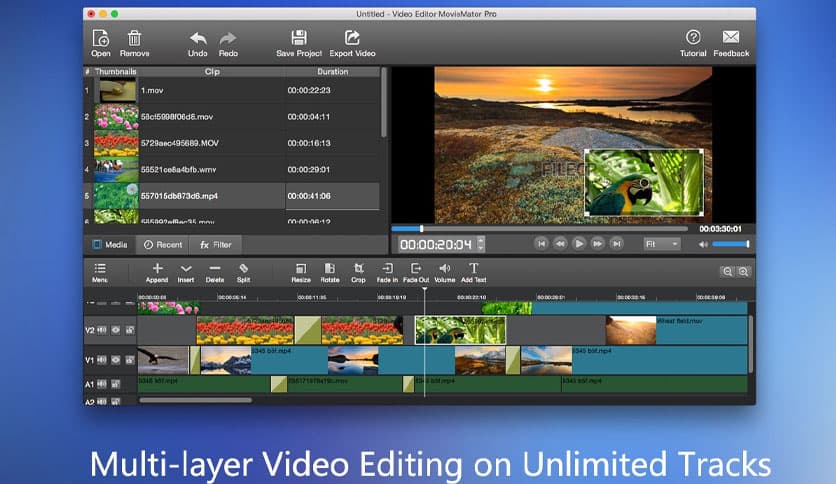This screenshot has width=836, height=484.
Task: Select clip 557015db873d6.mp4
Action: pos(231,196)
